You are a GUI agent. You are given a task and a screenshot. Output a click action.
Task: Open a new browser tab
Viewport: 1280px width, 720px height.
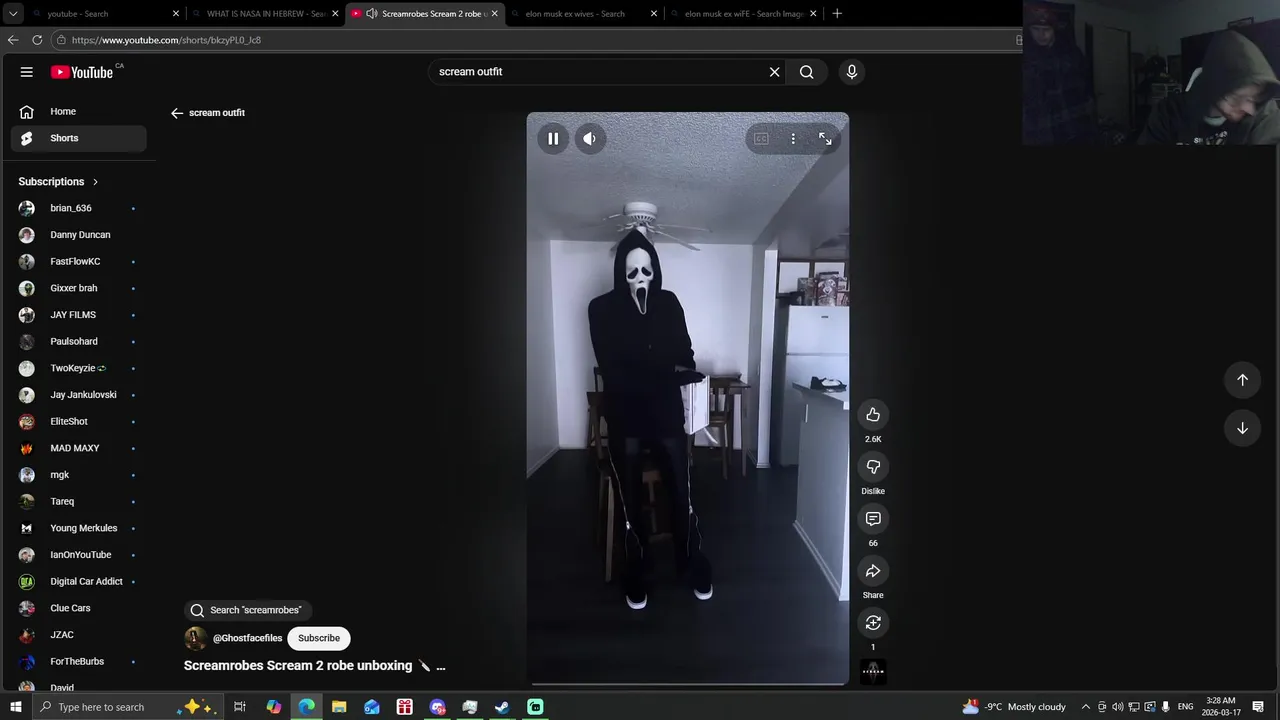pos(837,14)
